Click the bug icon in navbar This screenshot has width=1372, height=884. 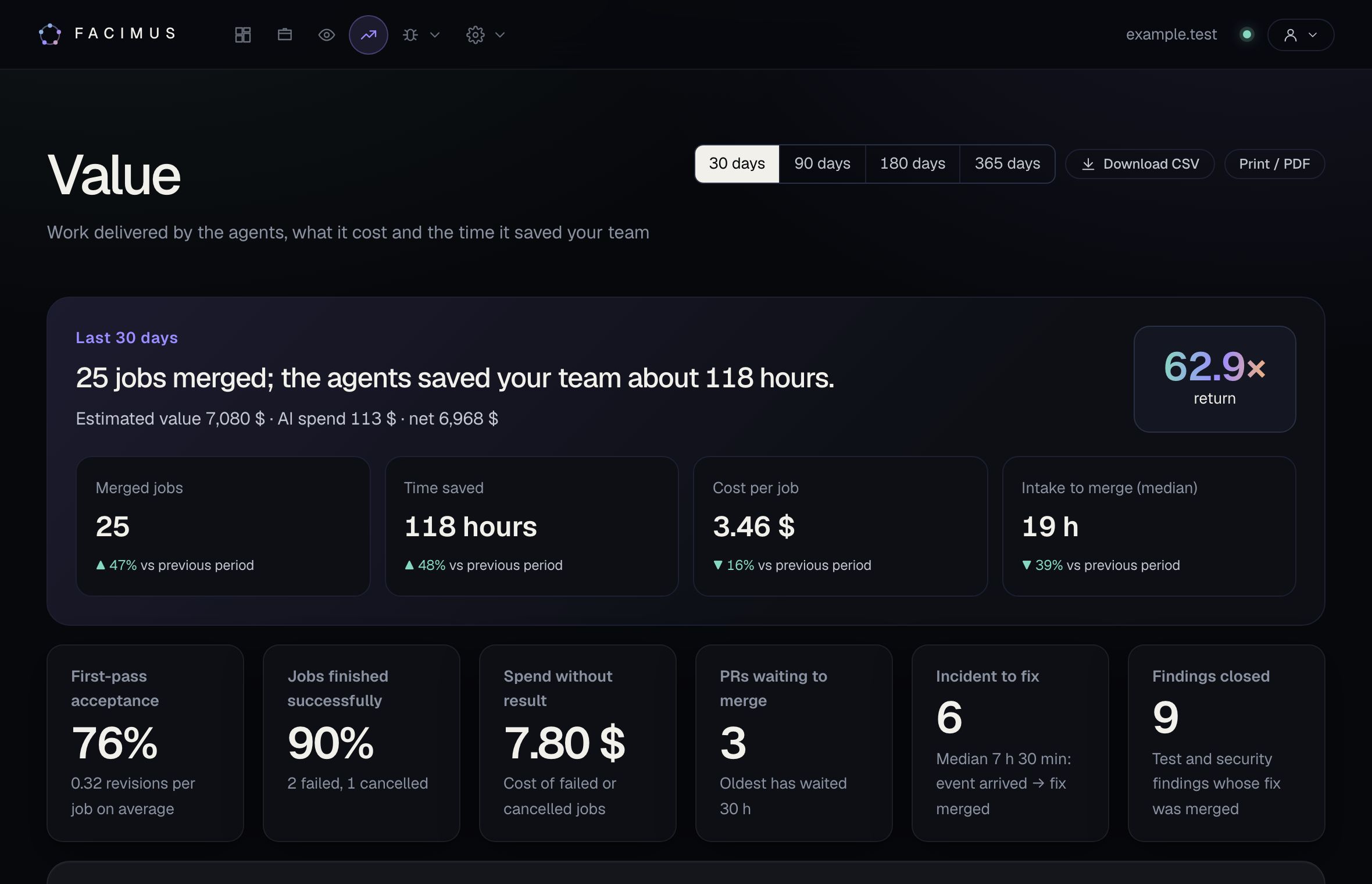point(410,35)
